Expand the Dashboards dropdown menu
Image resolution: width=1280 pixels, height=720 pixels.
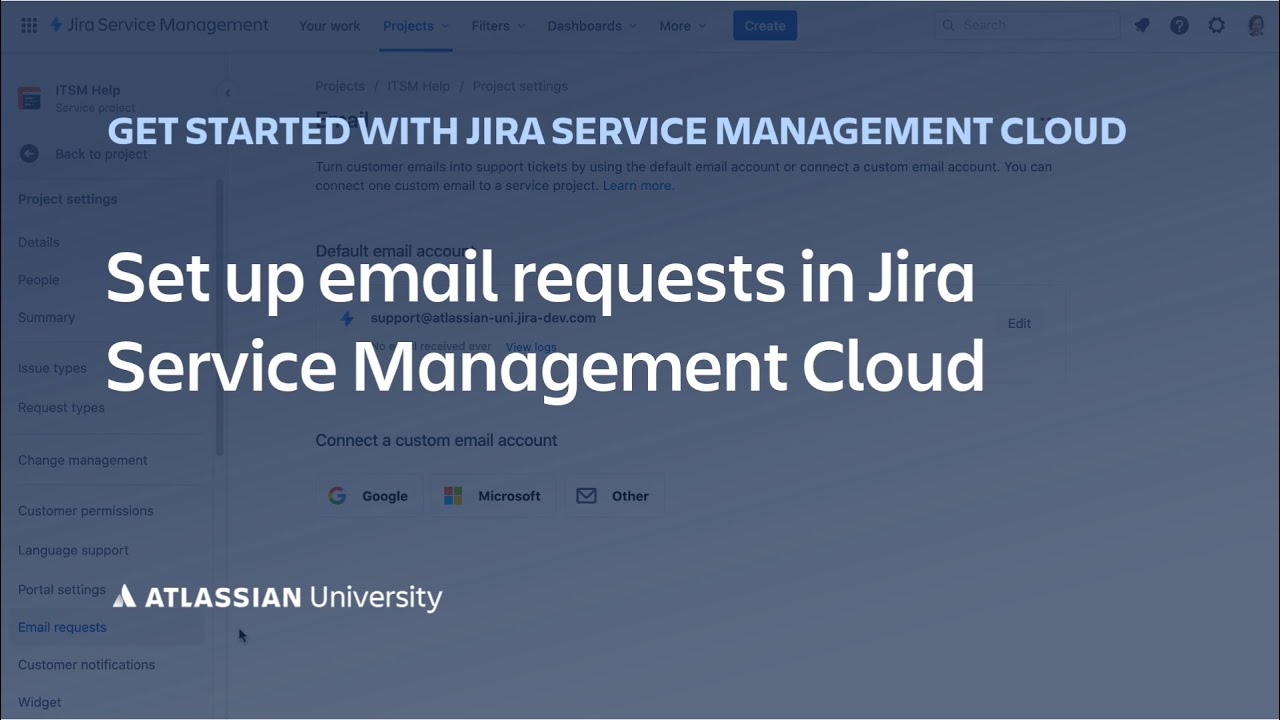pos(593,25)
